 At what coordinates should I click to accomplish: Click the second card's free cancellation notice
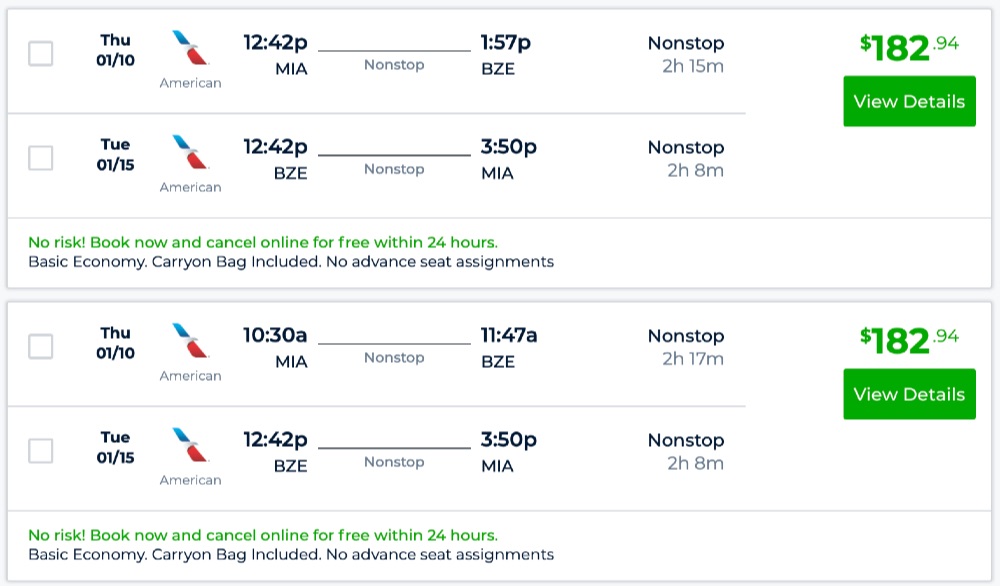263,535
